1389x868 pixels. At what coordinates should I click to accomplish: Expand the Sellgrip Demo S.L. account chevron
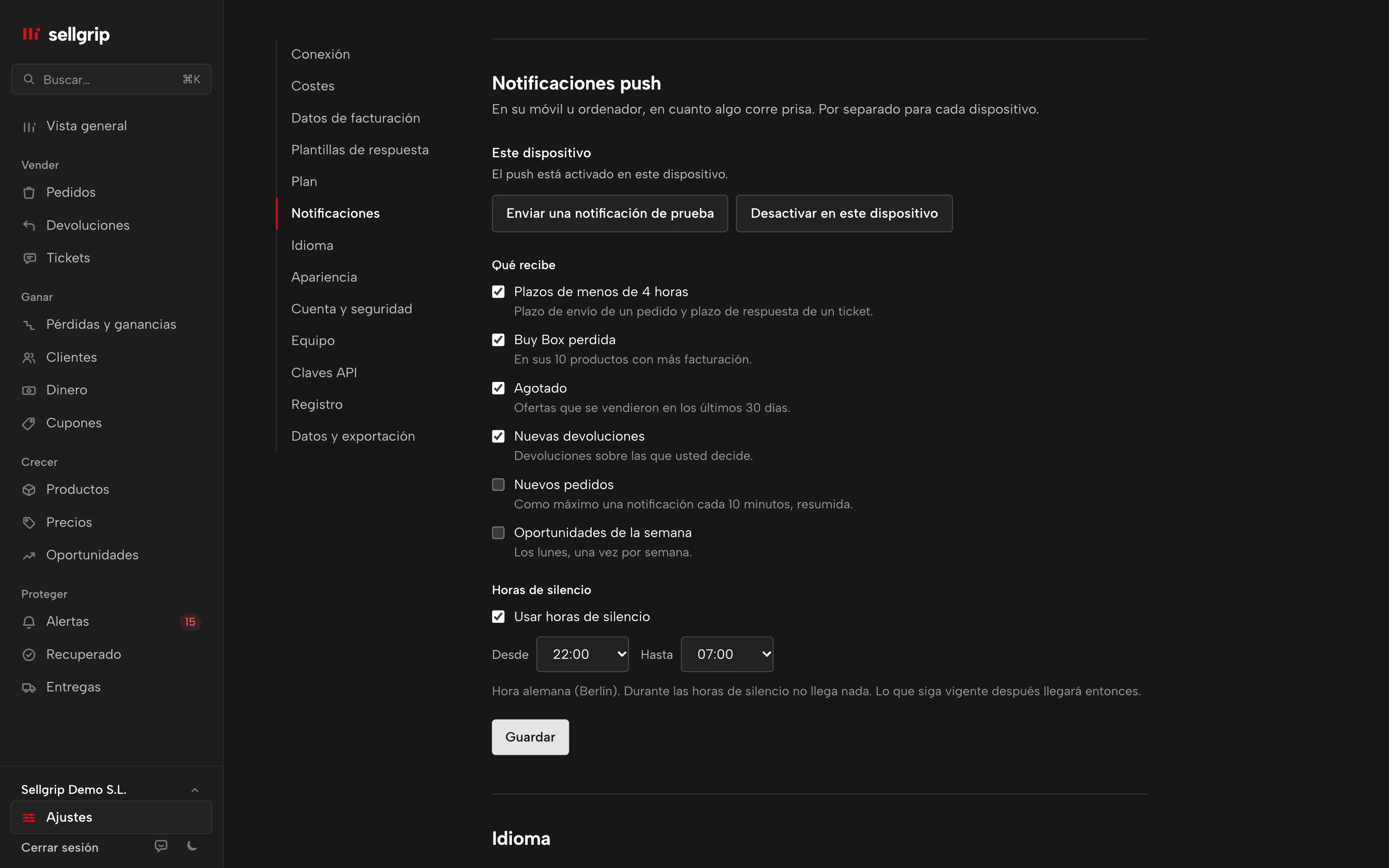195,790
